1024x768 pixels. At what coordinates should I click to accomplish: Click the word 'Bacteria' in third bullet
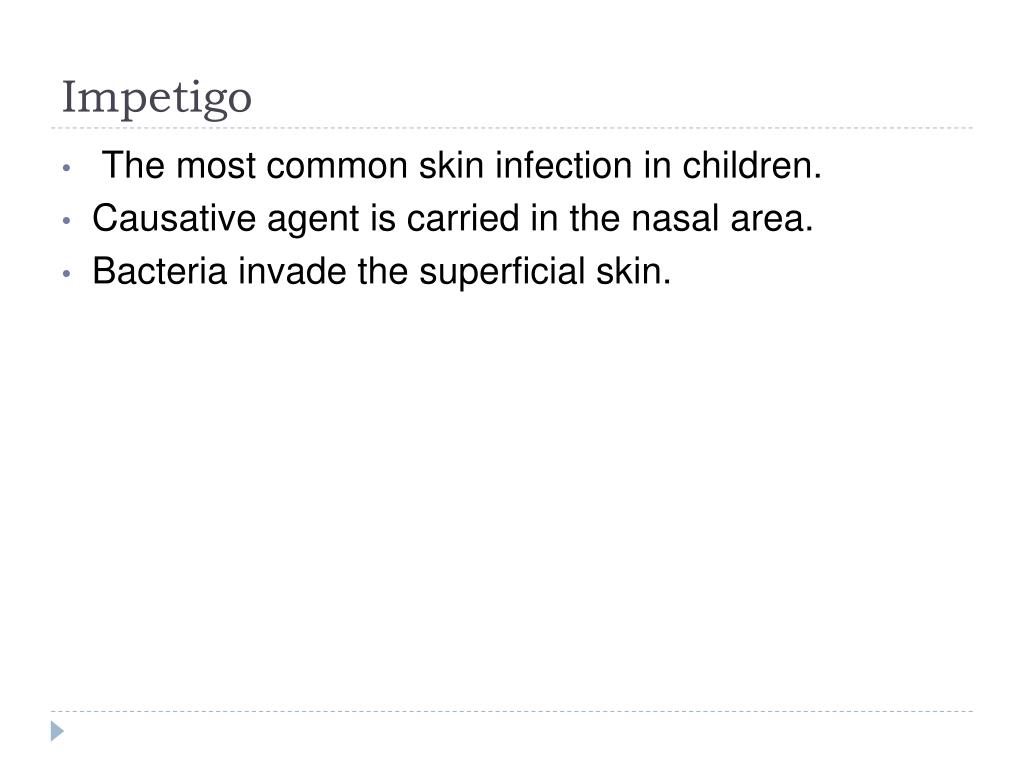click(159, 271)
